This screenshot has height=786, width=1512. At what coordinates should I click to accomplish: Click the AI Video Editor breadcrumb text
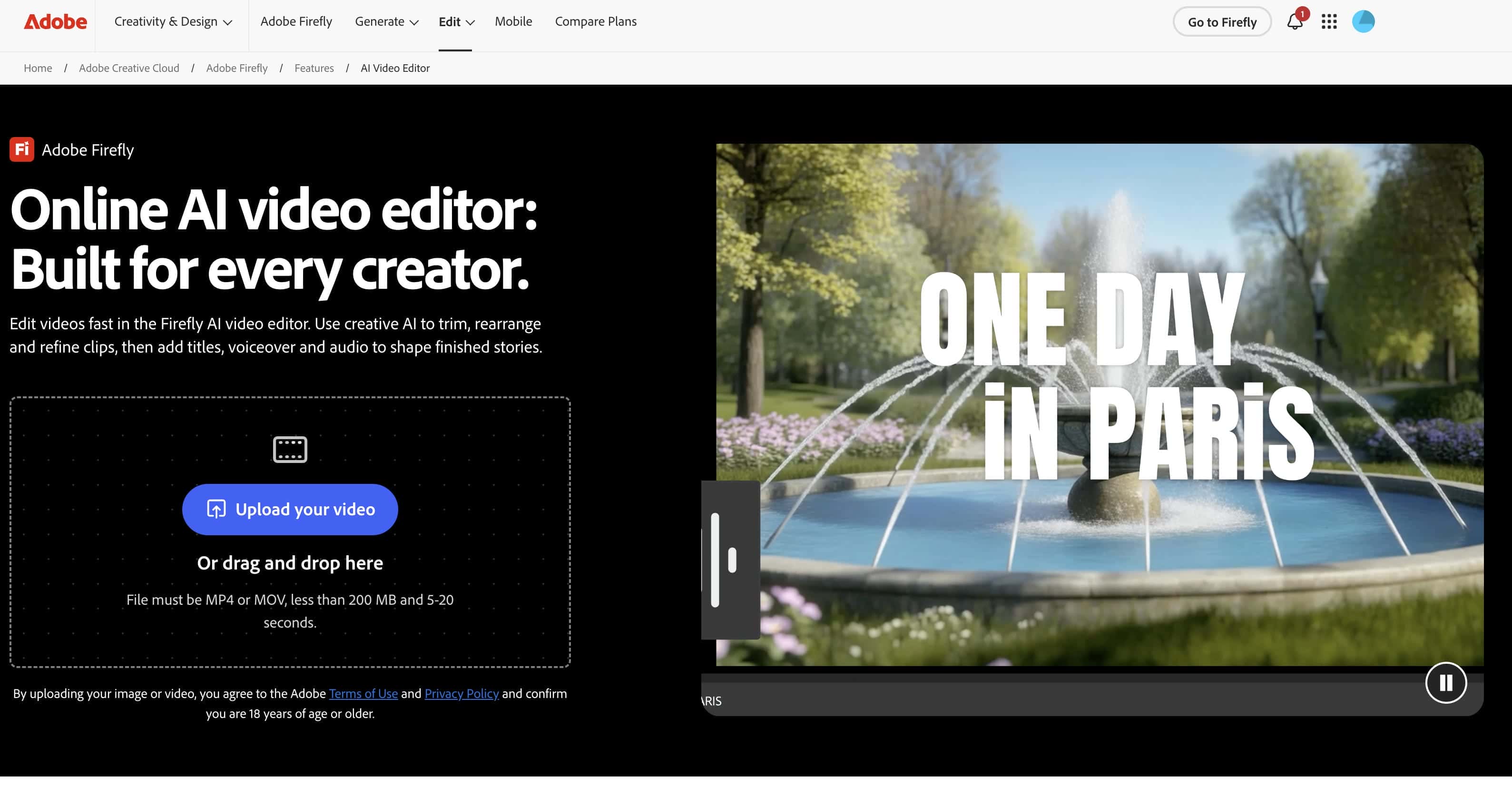pyautogui.click(x=395, y=68)
